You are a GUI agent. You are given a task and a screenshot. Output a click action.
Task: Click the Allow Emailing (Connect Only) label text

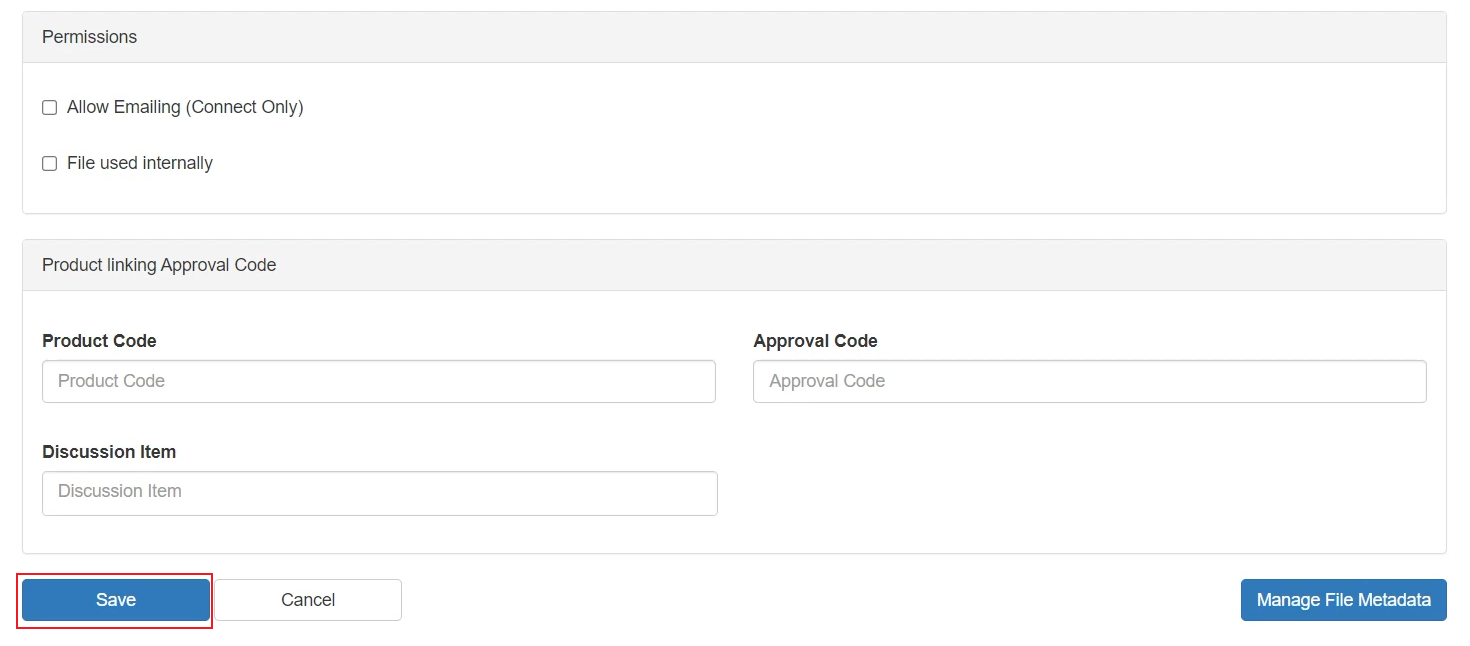[x=185, y=107]
